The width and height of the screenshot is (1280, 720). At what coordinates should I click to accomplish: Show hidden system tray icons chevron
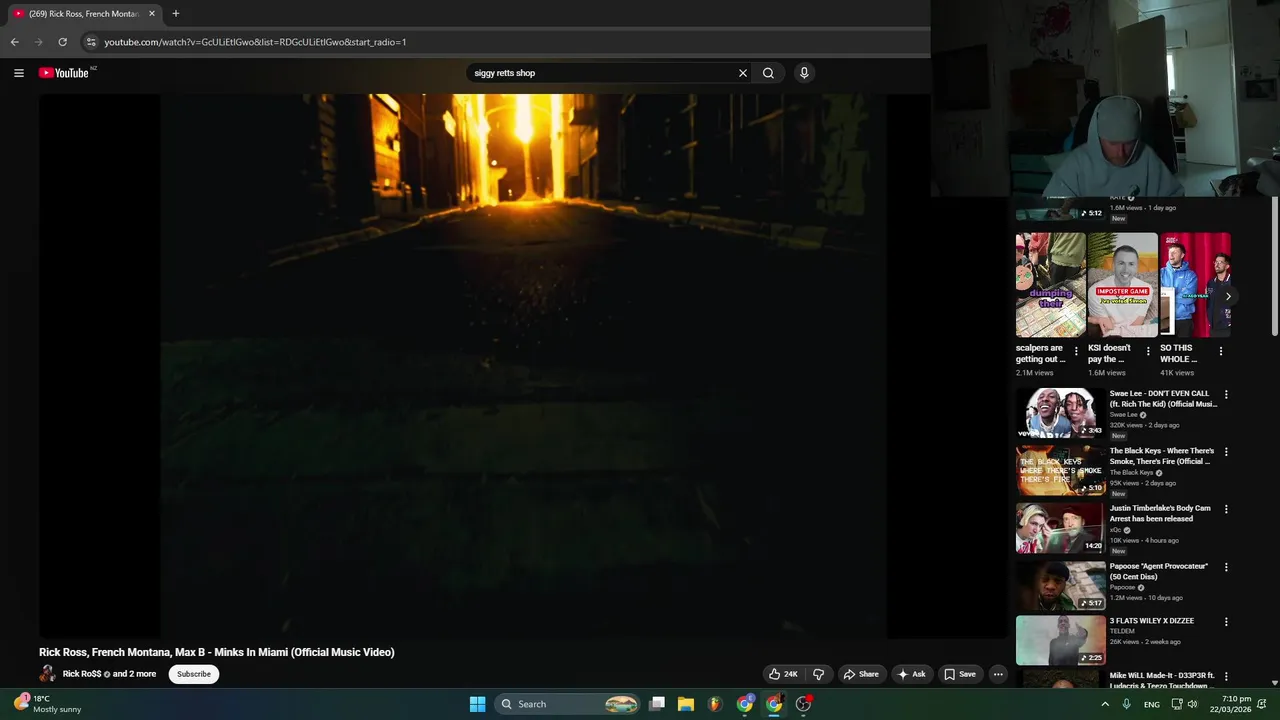[1105, 704]
